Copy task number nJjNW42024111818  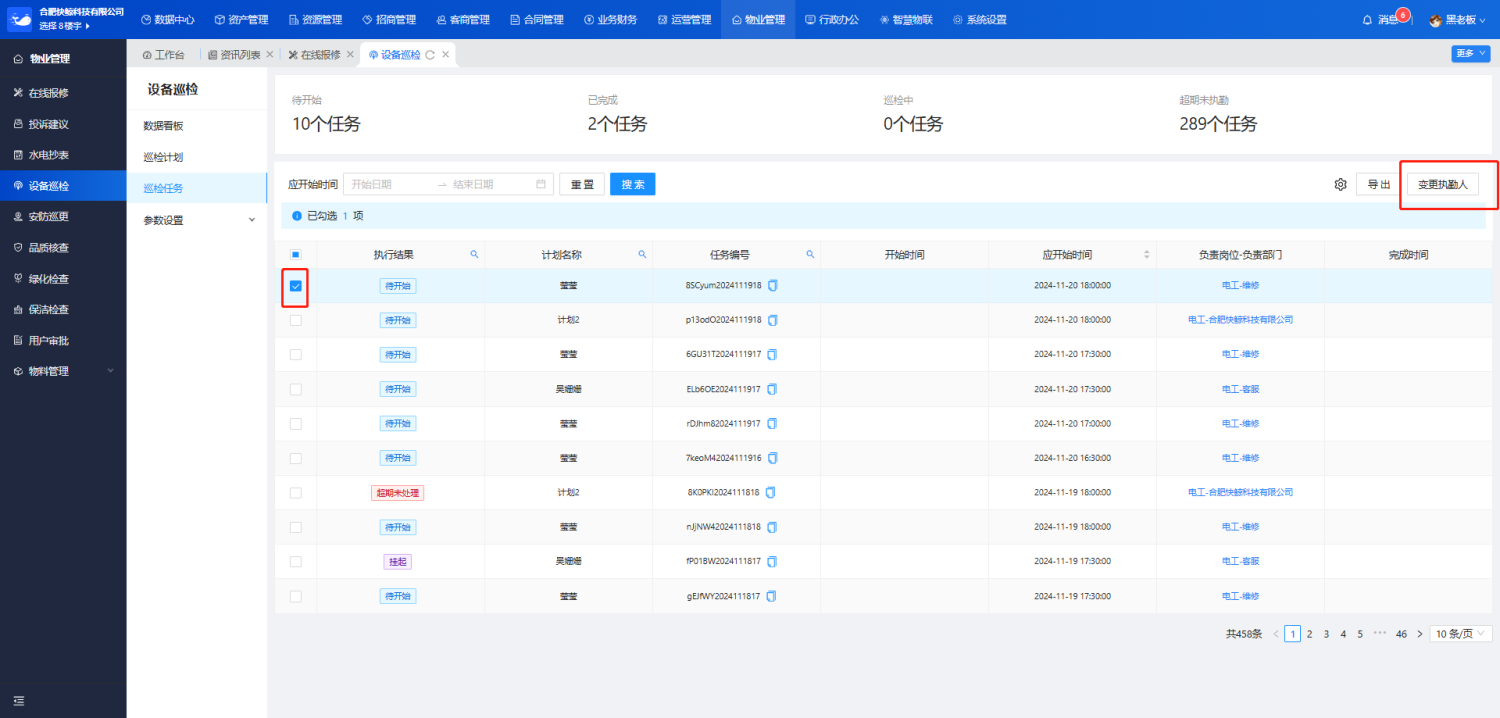pos(772,527)
